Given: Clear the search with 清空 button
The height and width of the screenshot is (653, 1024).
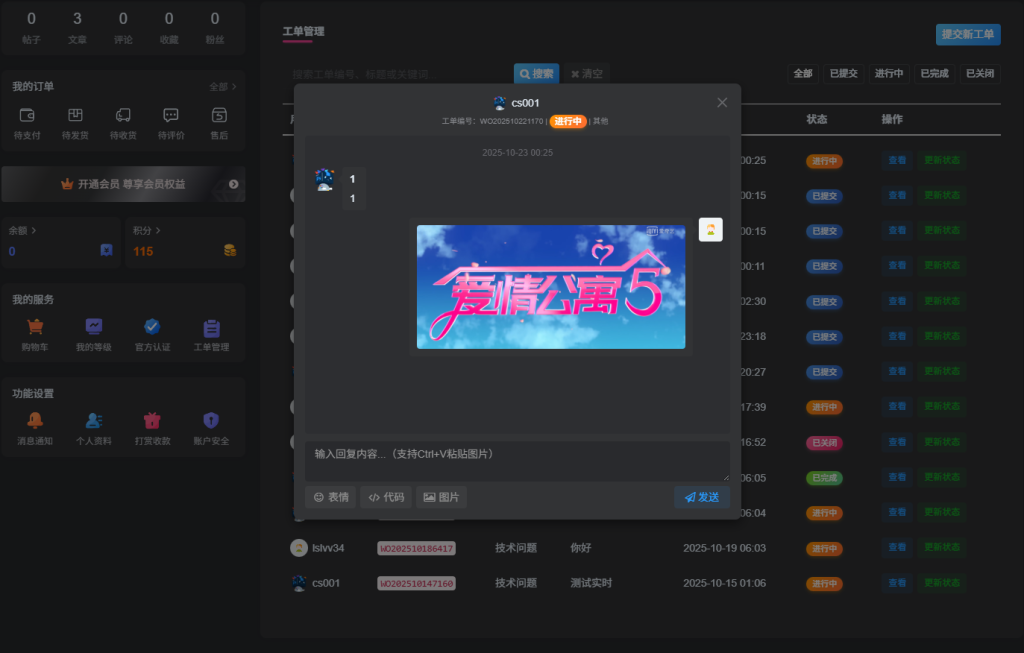Looking at the screenshot, I should 586,74.
